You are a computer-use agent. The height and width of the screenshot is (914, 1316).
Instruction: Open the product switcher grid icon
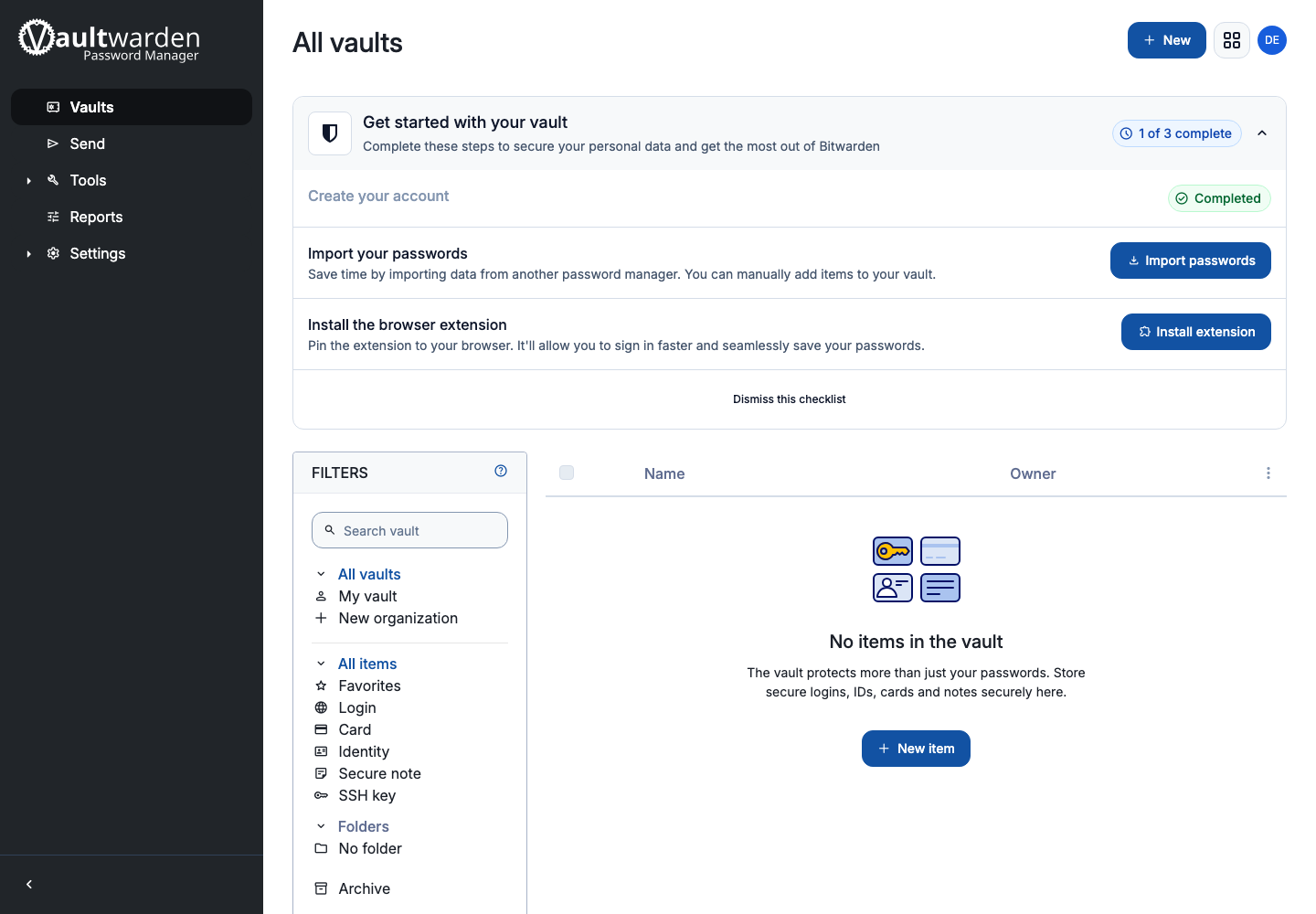pyautogui.click(x=1232, y=40)
